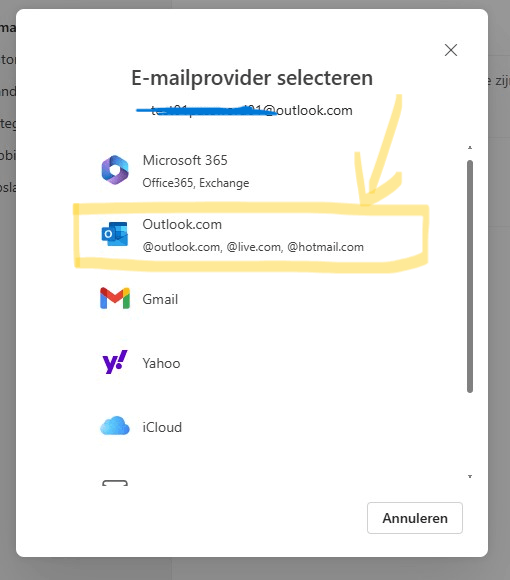Click the Annuleren button
Image resolution: width=510 pixels, height=580 pixels.
(x=415, y=518)
